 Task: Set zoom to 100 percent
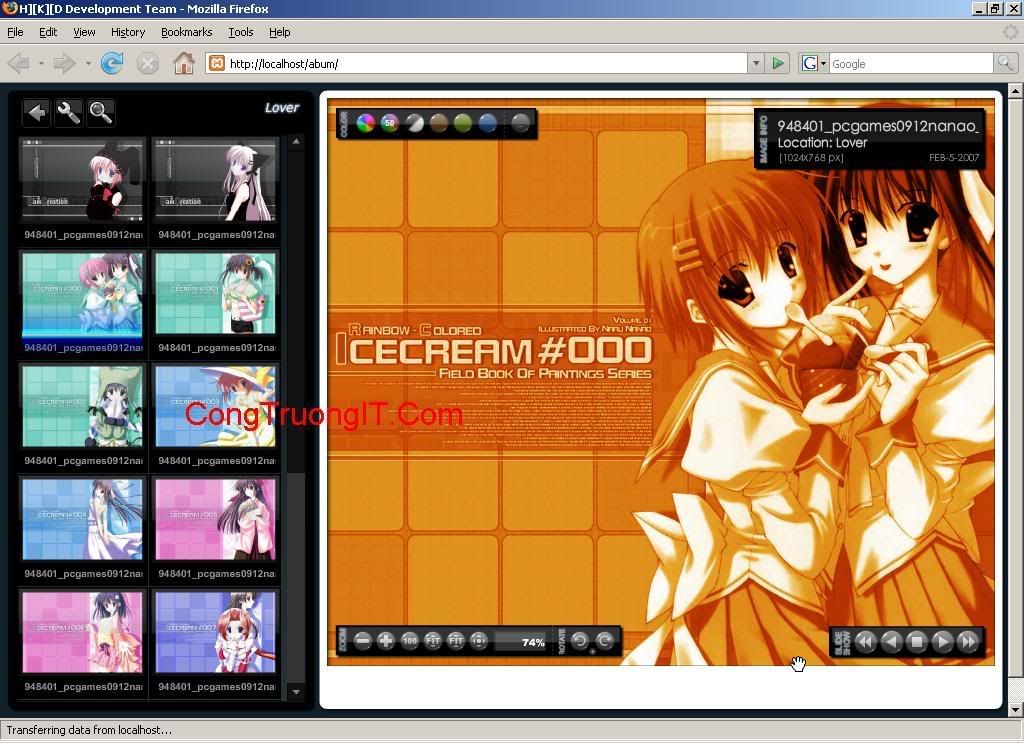coord(409,641)
